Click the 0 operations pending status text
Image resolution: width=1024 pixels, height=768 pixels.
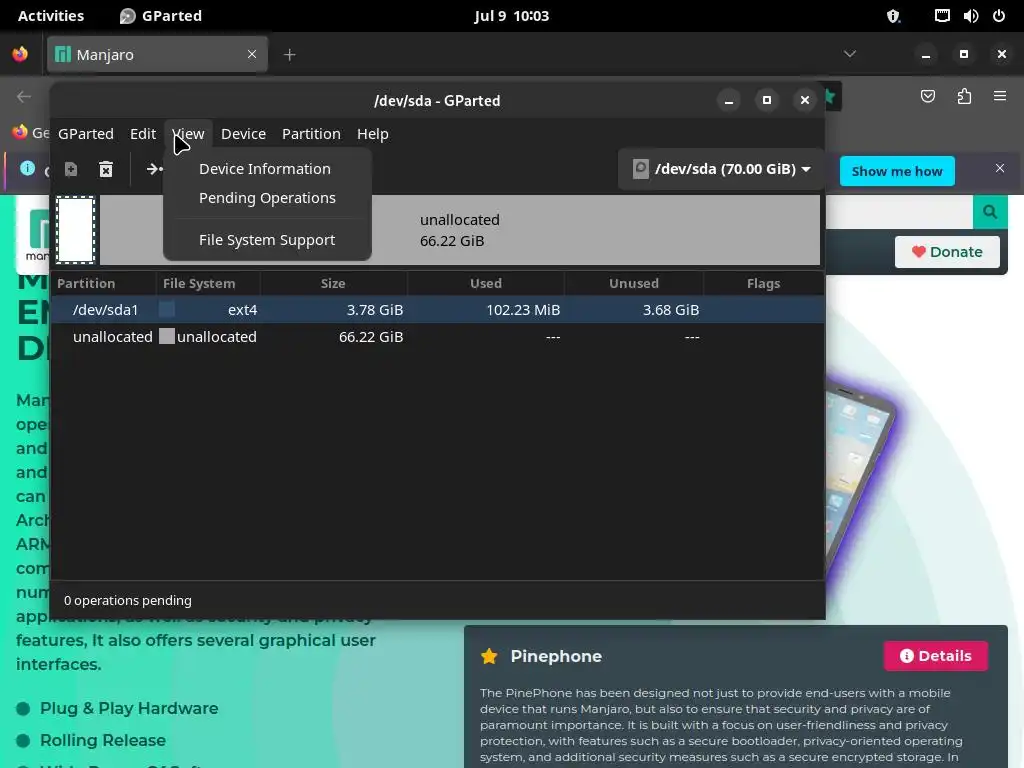128,600
